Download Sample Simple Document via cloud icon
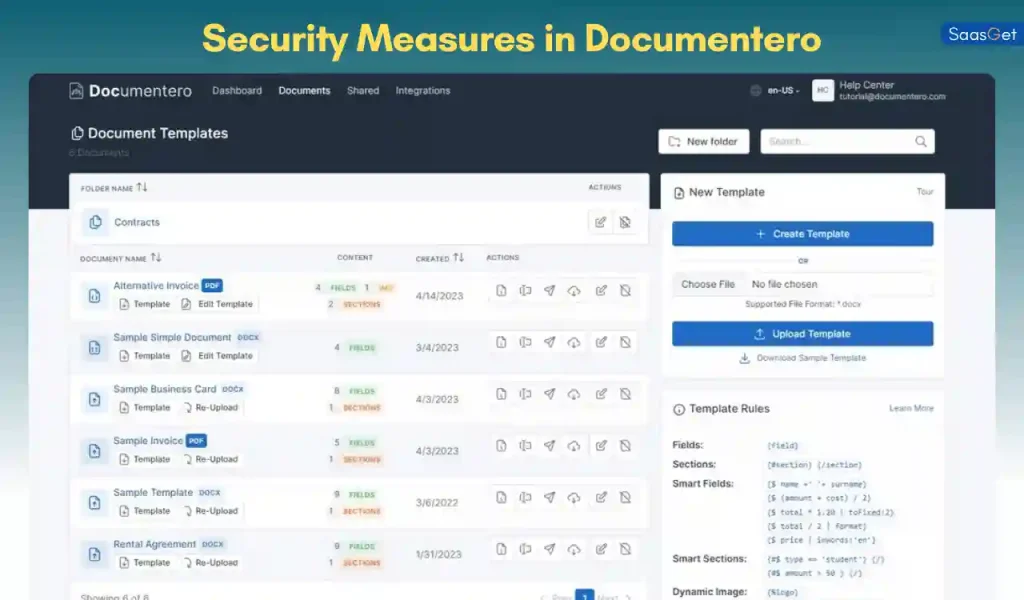The width and height of the screenshot is (1024, 600). (573, 342)
